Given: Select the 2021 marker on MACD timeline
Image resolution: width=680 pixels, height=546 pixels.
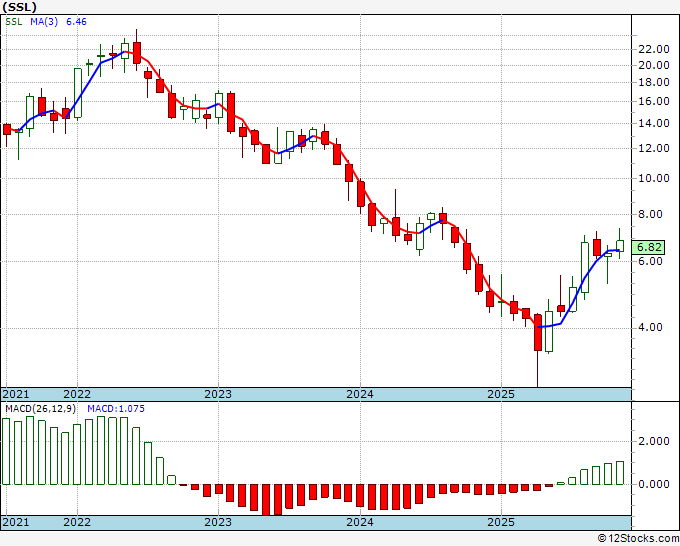Looking at the screenshot, I should tap(16, 522).
